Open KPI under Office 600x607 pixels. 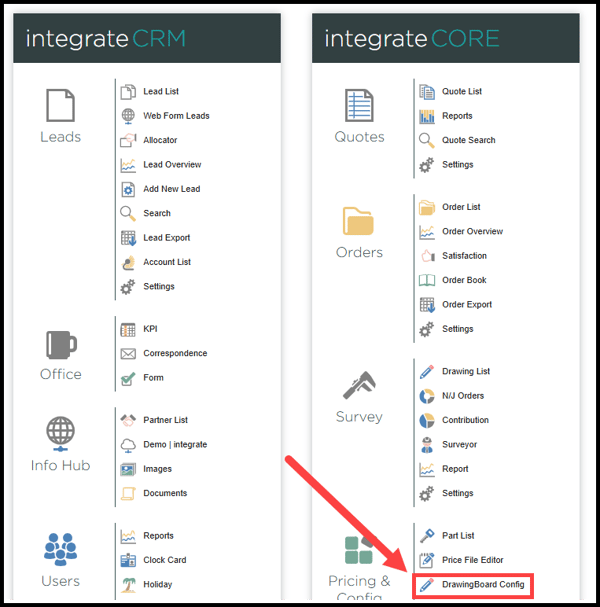[150, 329]
